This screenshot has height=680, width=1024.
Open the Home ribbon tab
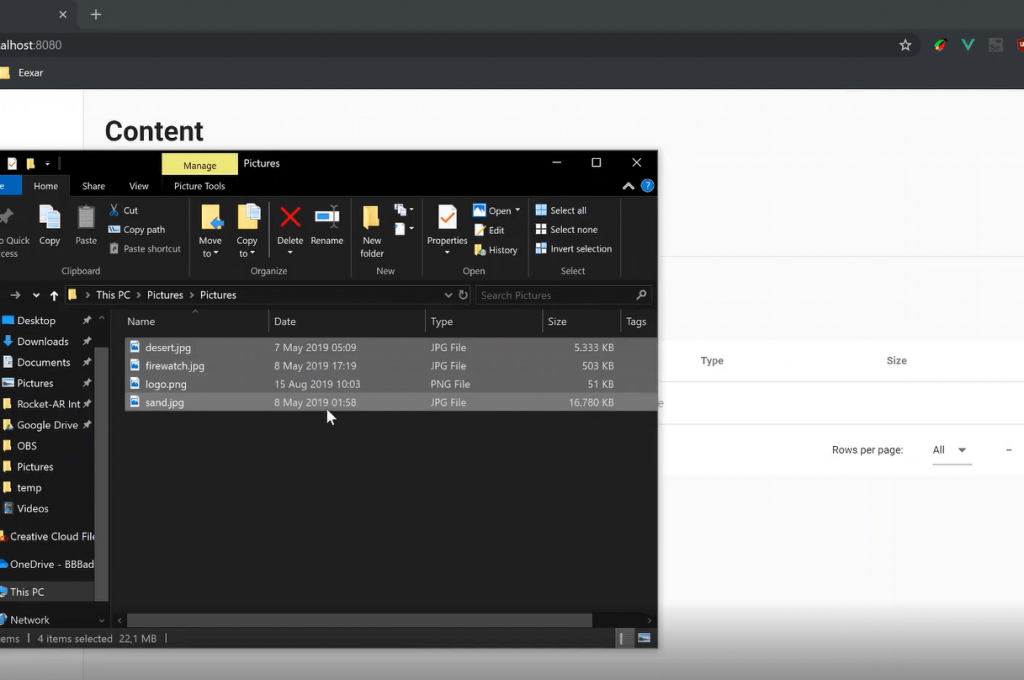(46, 186)
